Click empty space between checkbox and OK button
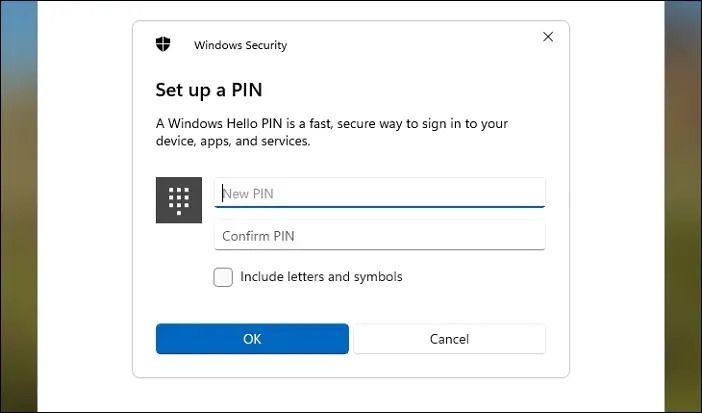The height and width of the screenshot is (413, 702). [x=350, y=305]
